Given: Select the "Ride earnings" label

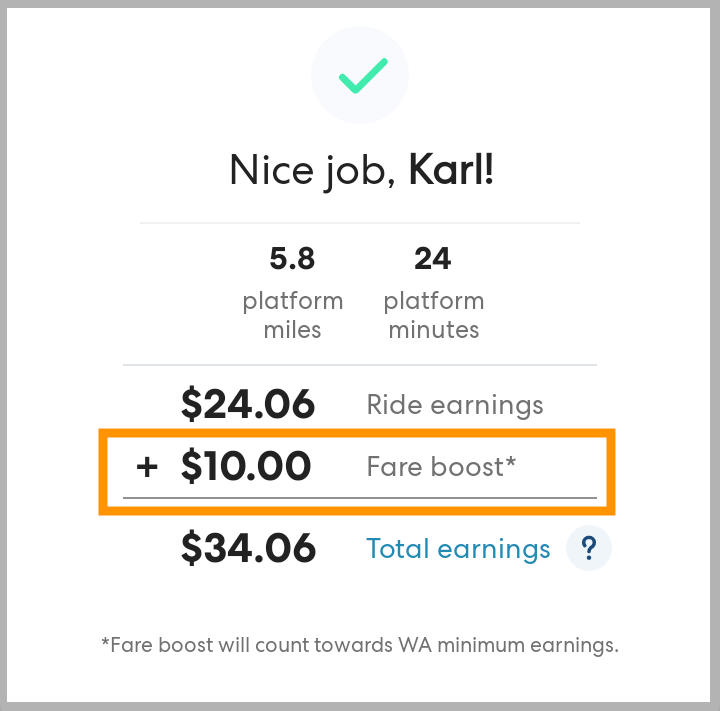Looking at the screenshot, I should tap(455, 405).
